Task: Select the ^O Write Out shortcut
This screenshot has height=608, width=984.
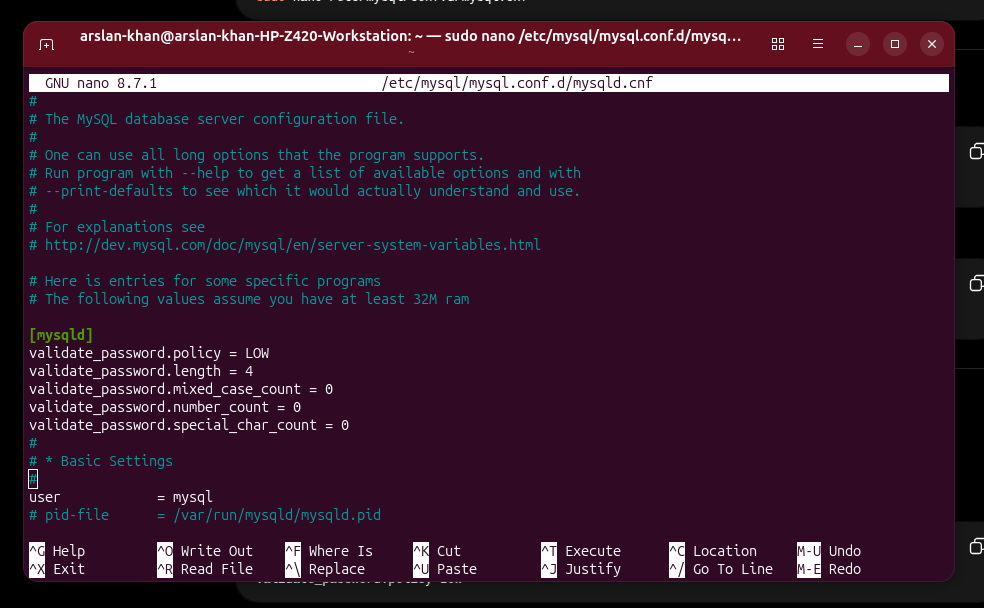Action: point(205,551)
